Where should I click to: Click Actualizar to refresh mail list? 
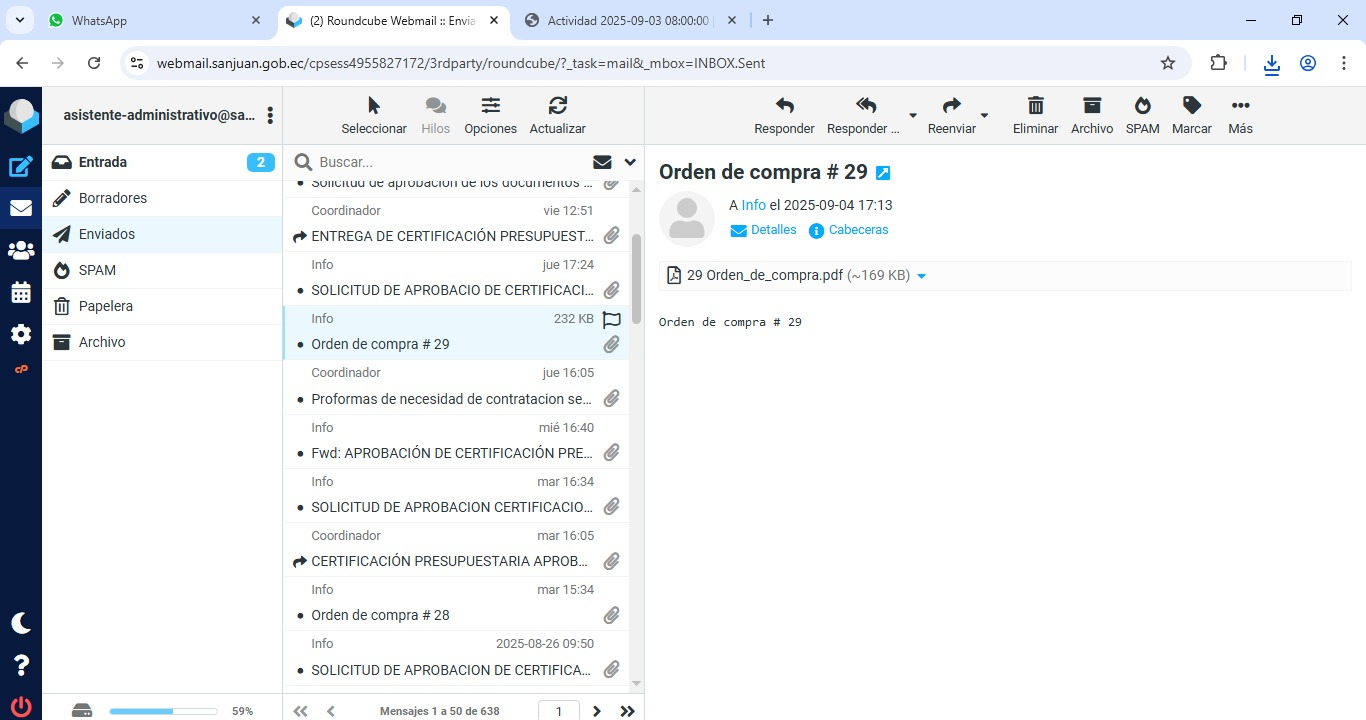click(x=557, y=115)
